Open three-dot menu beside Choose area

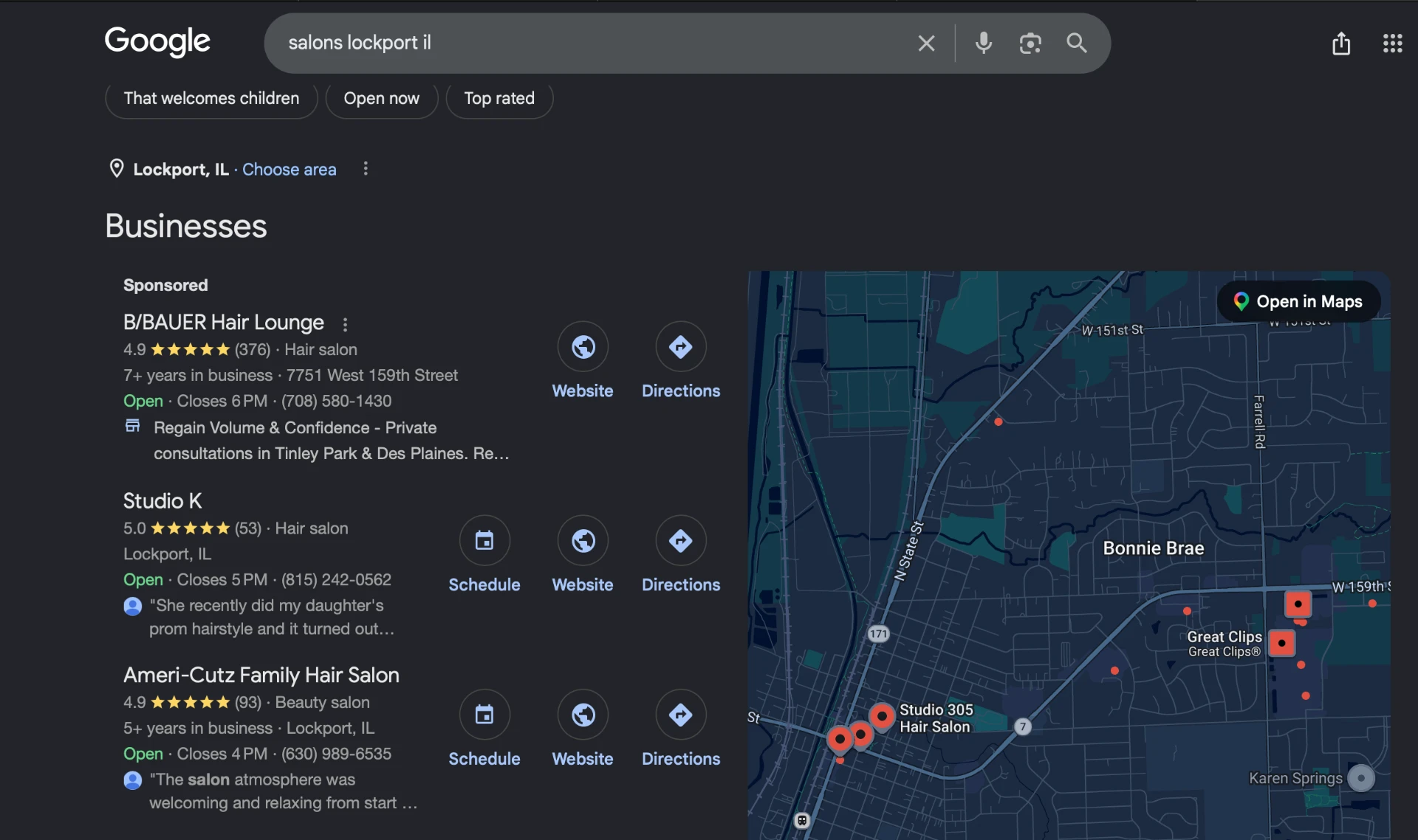[366, 169]
